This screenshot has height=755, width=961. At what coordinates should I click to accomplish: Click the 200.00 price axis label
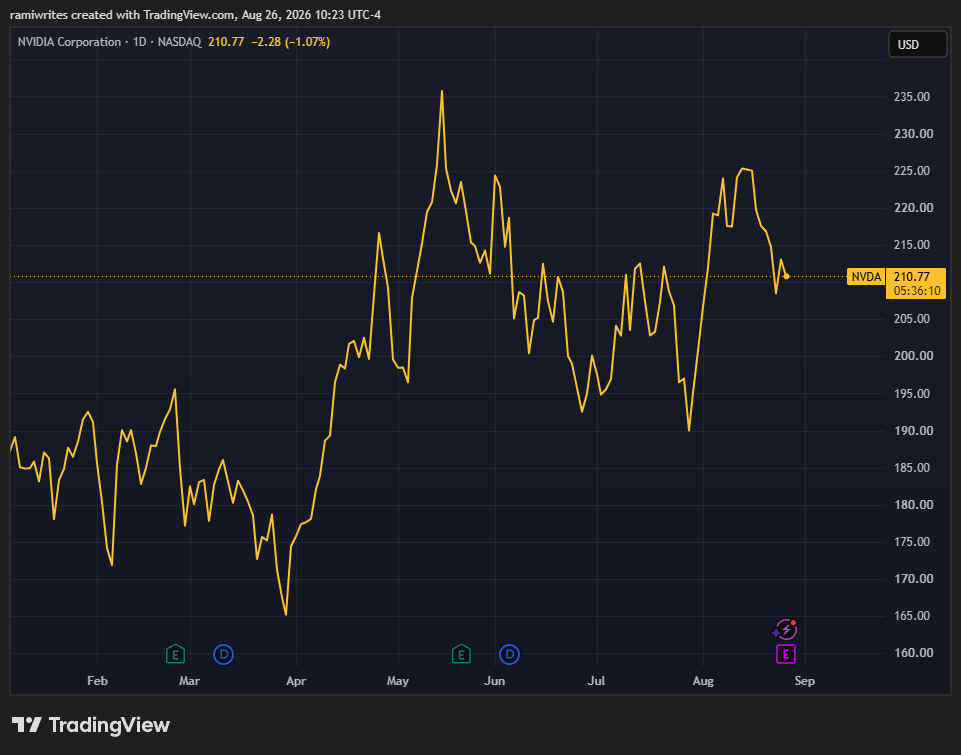tap(913, 355)
